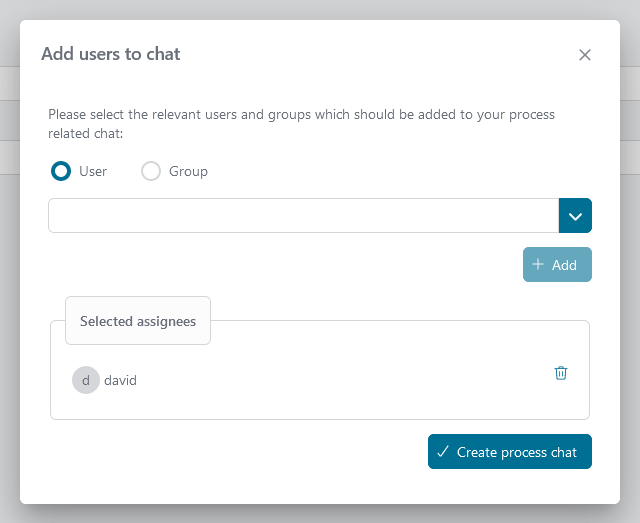The image size is (640, 523).
Task: Delete david from selected assignees
Action: coord(561,373)
